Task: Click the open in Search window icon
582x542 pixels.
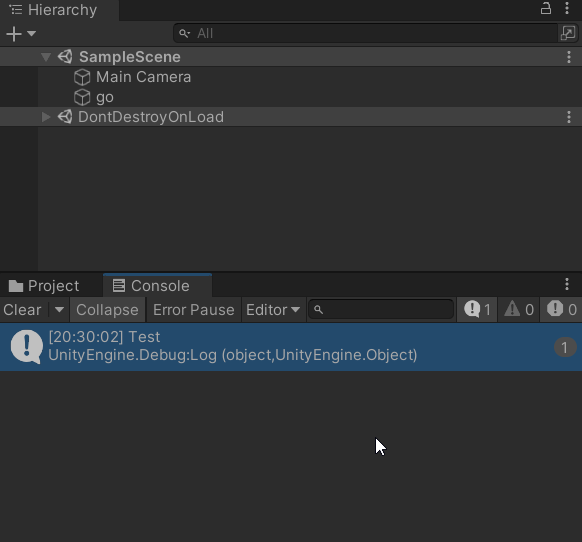Action: (568, 33)
